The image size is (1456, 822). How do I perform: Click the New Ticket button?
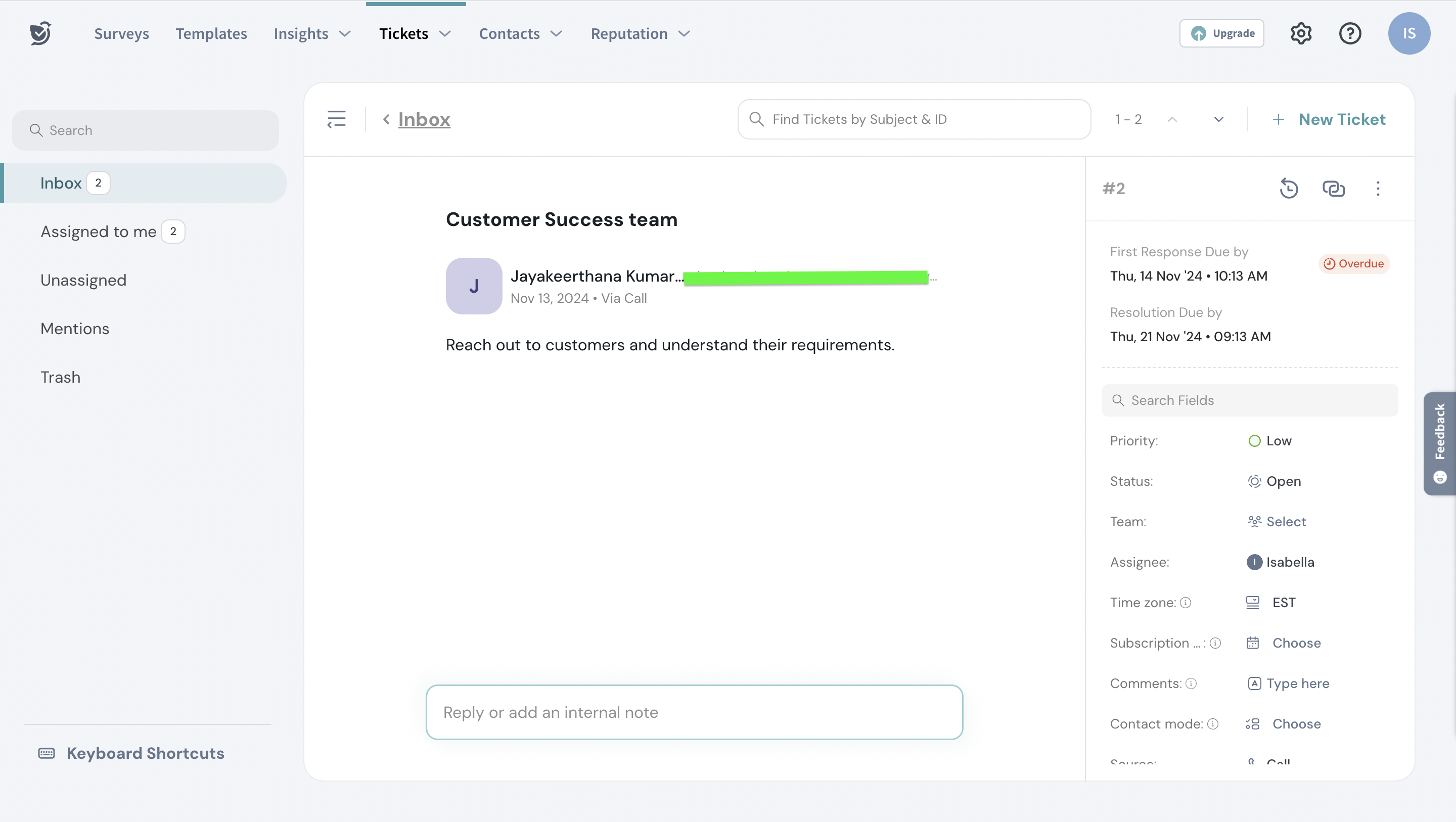pos(1329,119)
